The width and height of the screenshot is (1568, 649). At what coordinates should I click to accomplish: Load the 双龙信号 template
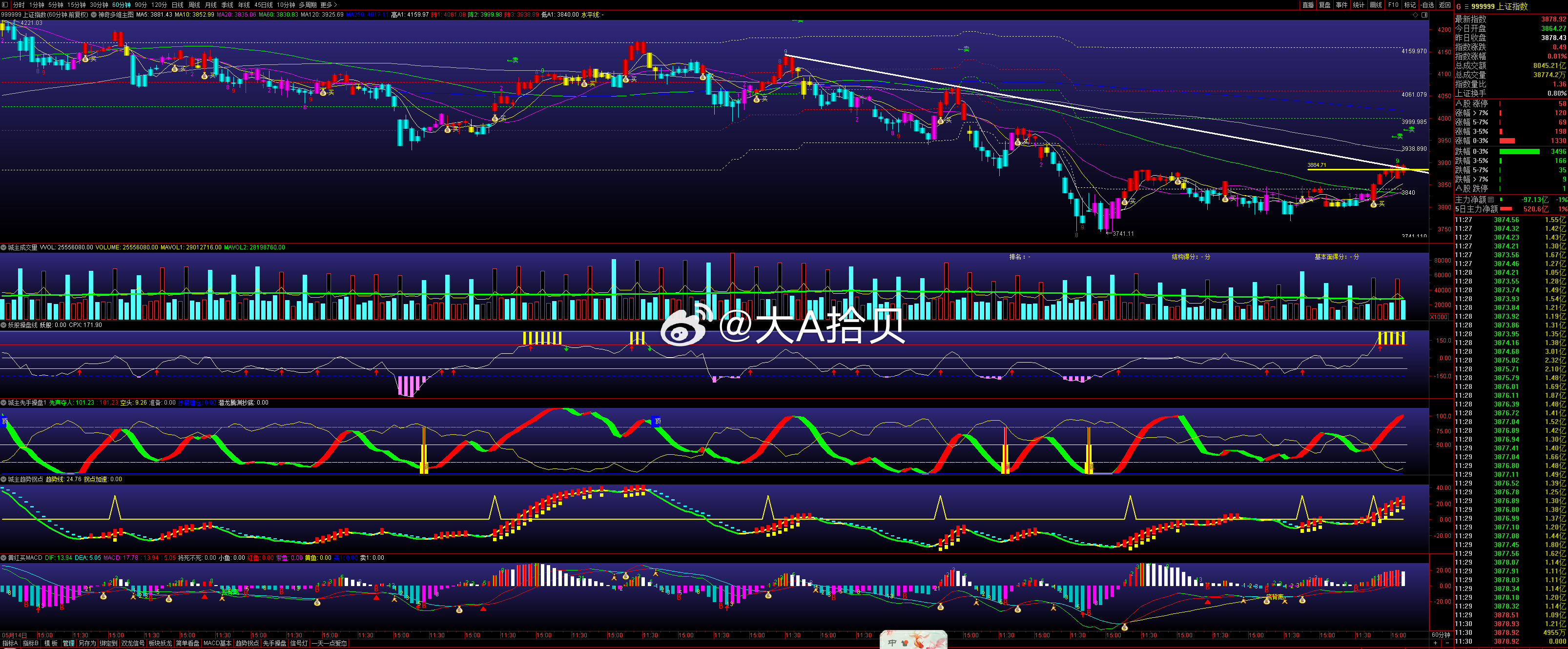133,643
